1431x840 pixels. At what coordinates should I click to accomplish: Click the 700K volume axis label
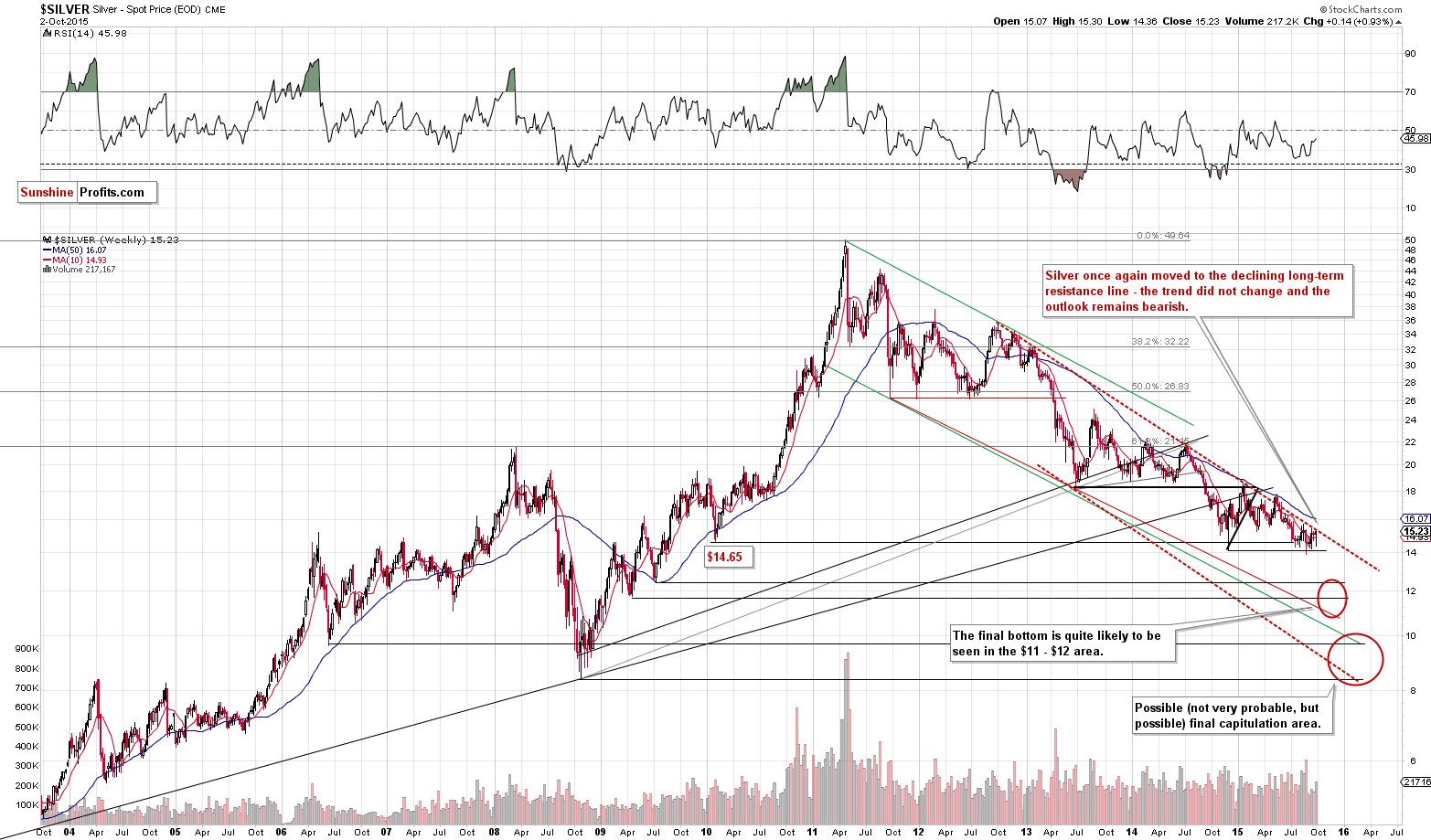coord(27,688)
